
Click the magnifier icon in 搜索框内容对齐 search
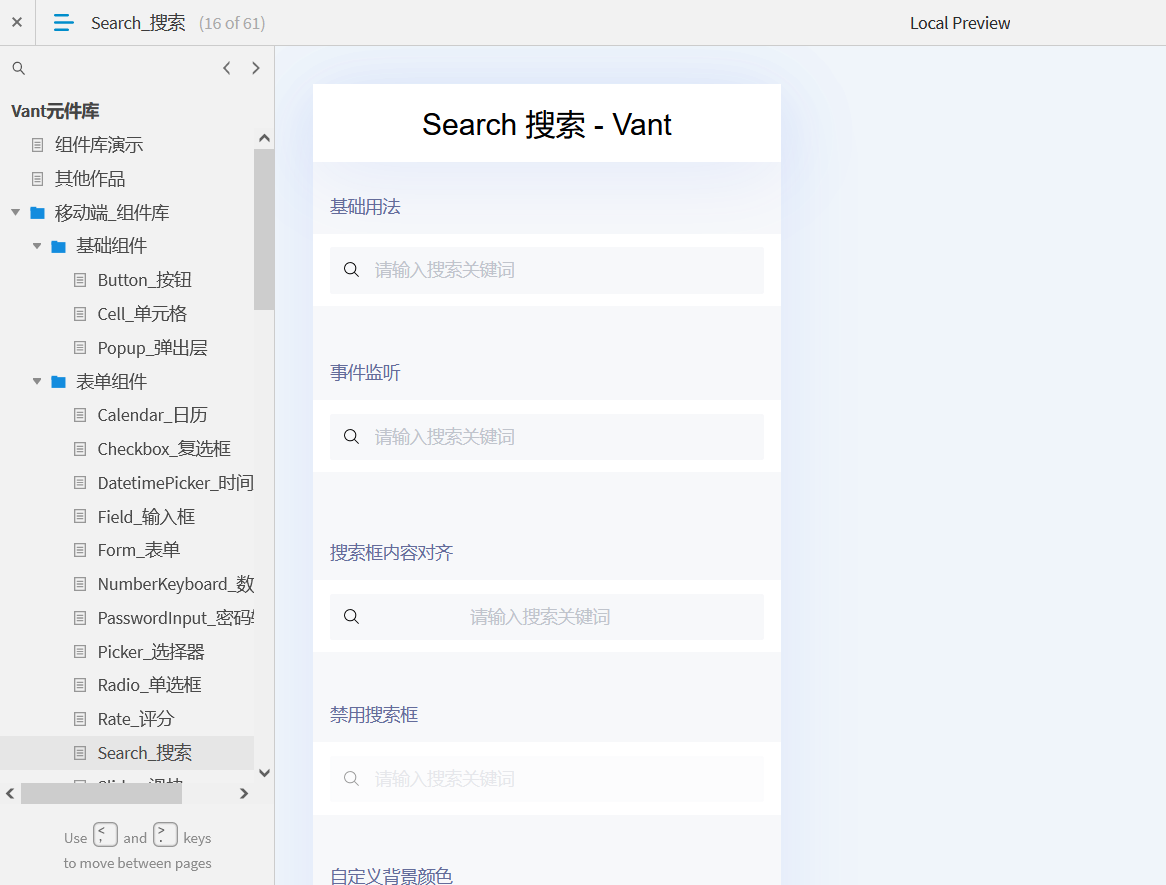(x=352, y=617)
